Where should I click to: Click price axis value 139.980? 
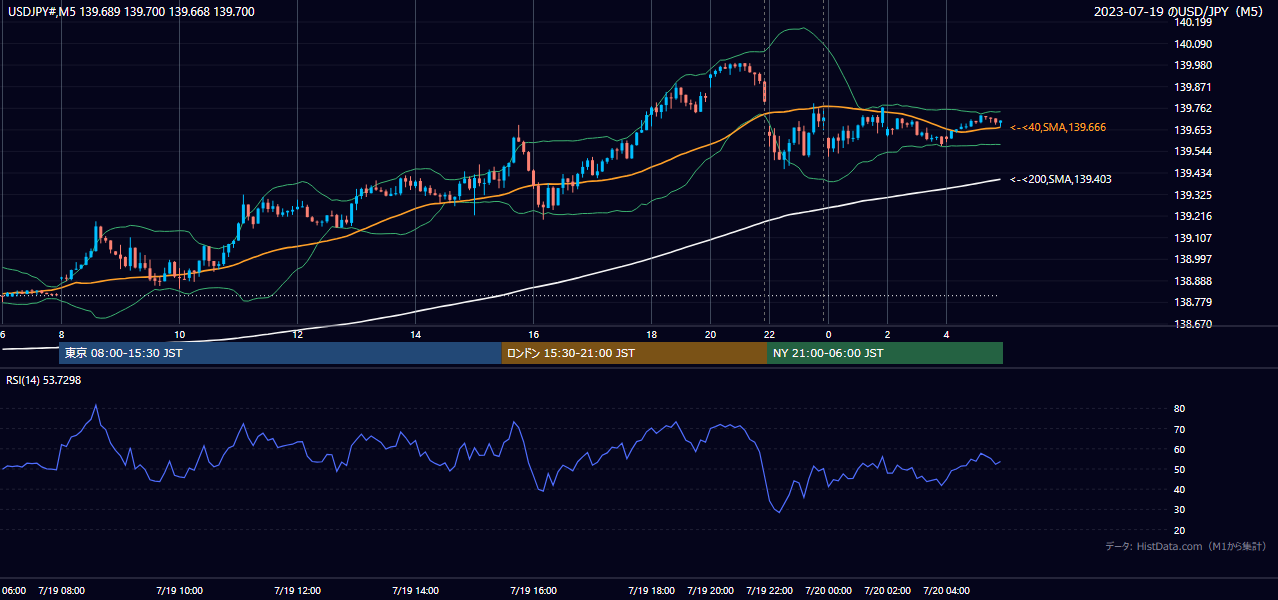coord(1194,66)
